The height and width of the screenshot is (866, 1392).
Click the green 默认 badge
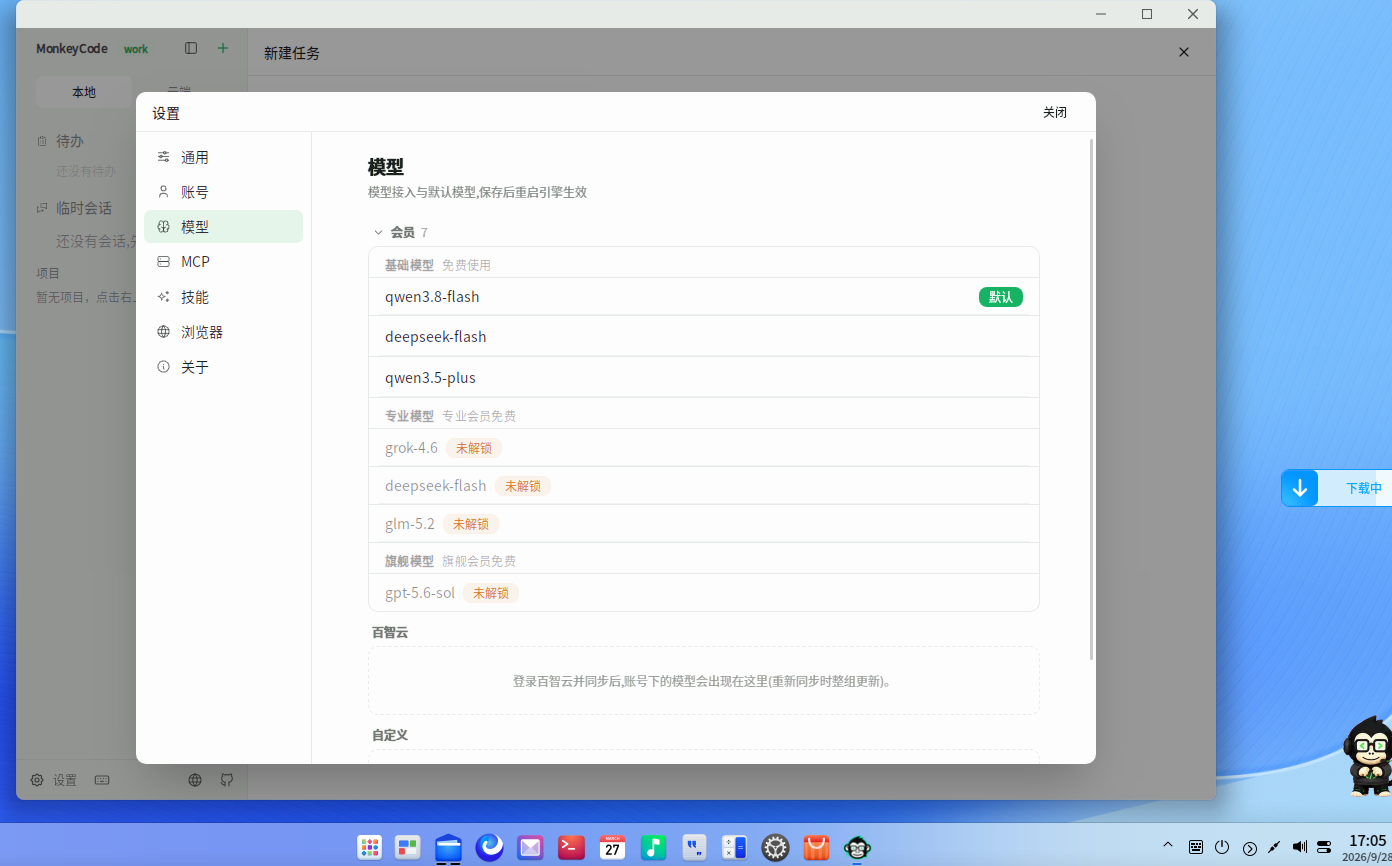click(x=1000, y=297)
